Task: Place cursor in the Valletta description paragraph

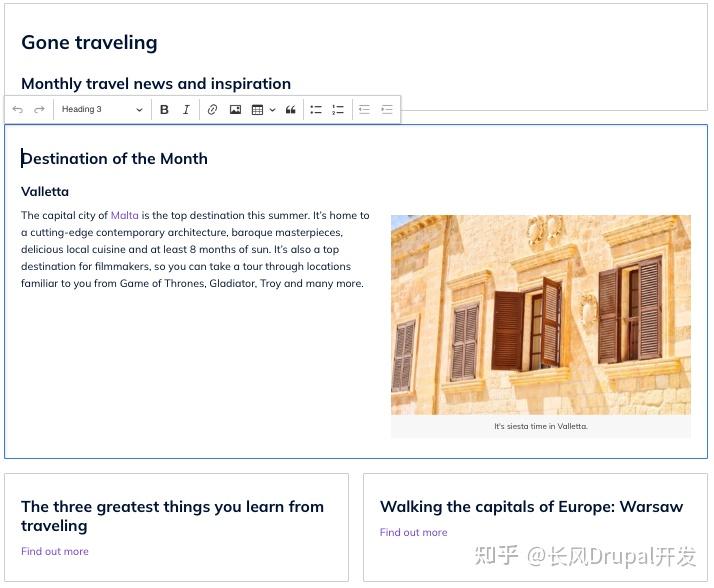Action: (x=195, y=249)
